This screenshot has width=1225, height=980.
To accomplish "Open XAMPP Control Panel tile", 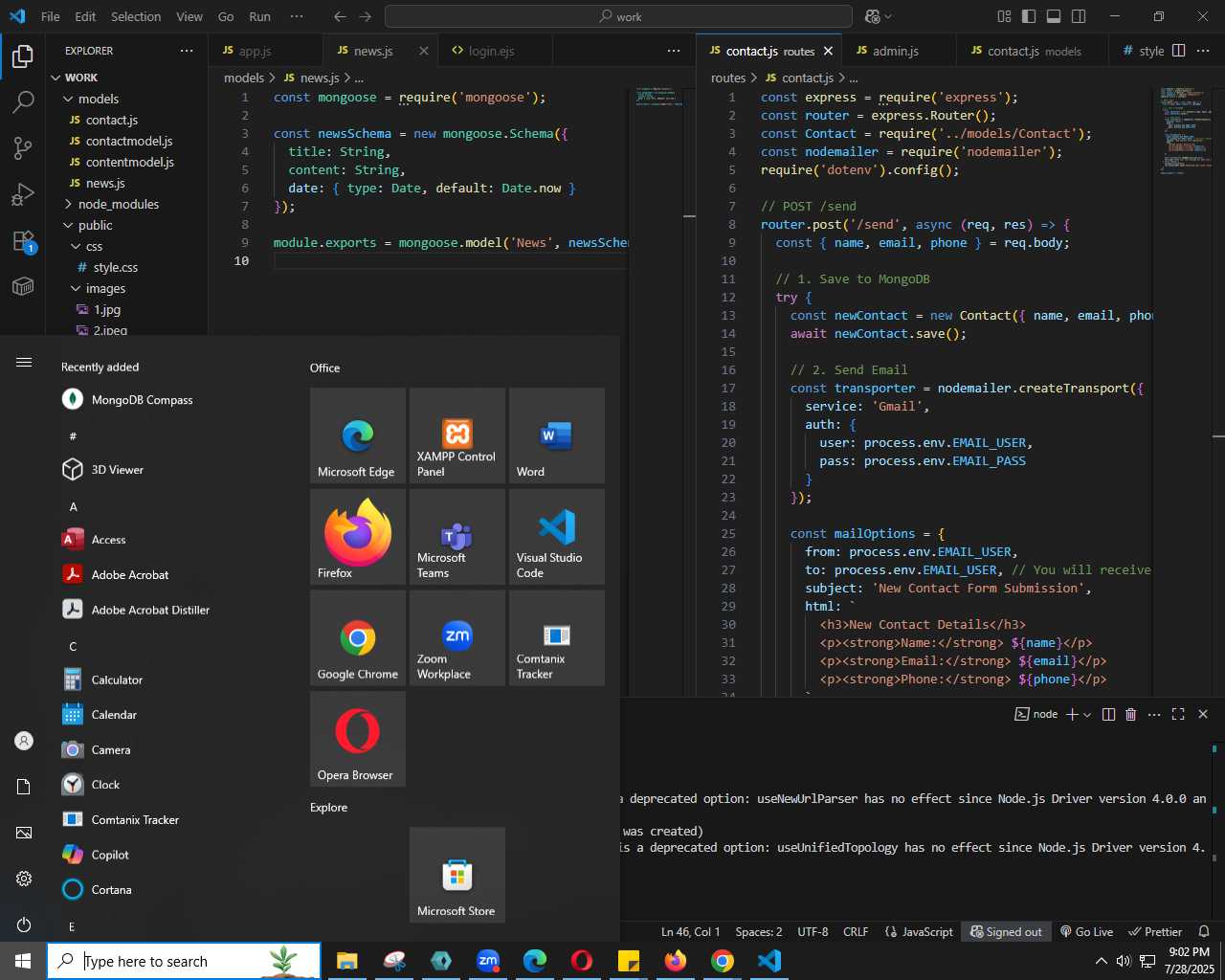I will pyautogui.click(x=457, y=435).
